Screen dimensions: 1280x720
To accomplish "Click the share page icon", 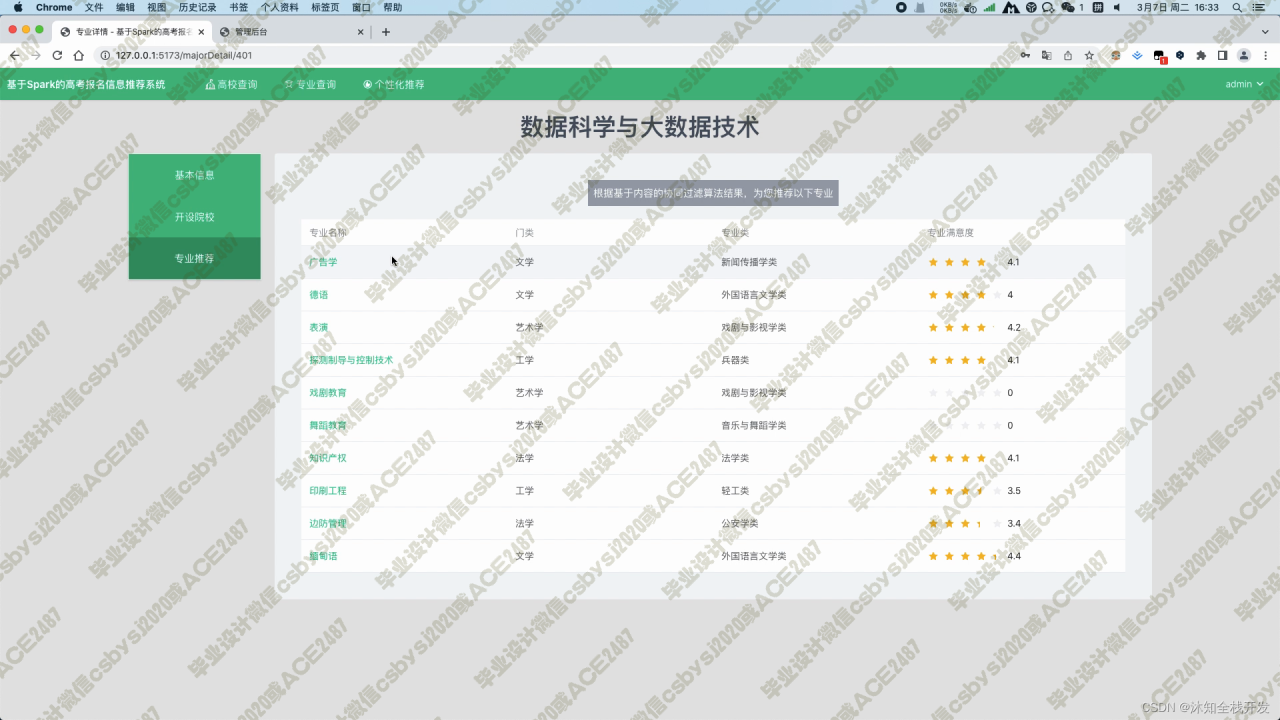I will pyautogui.click(x=1068, y=56).
